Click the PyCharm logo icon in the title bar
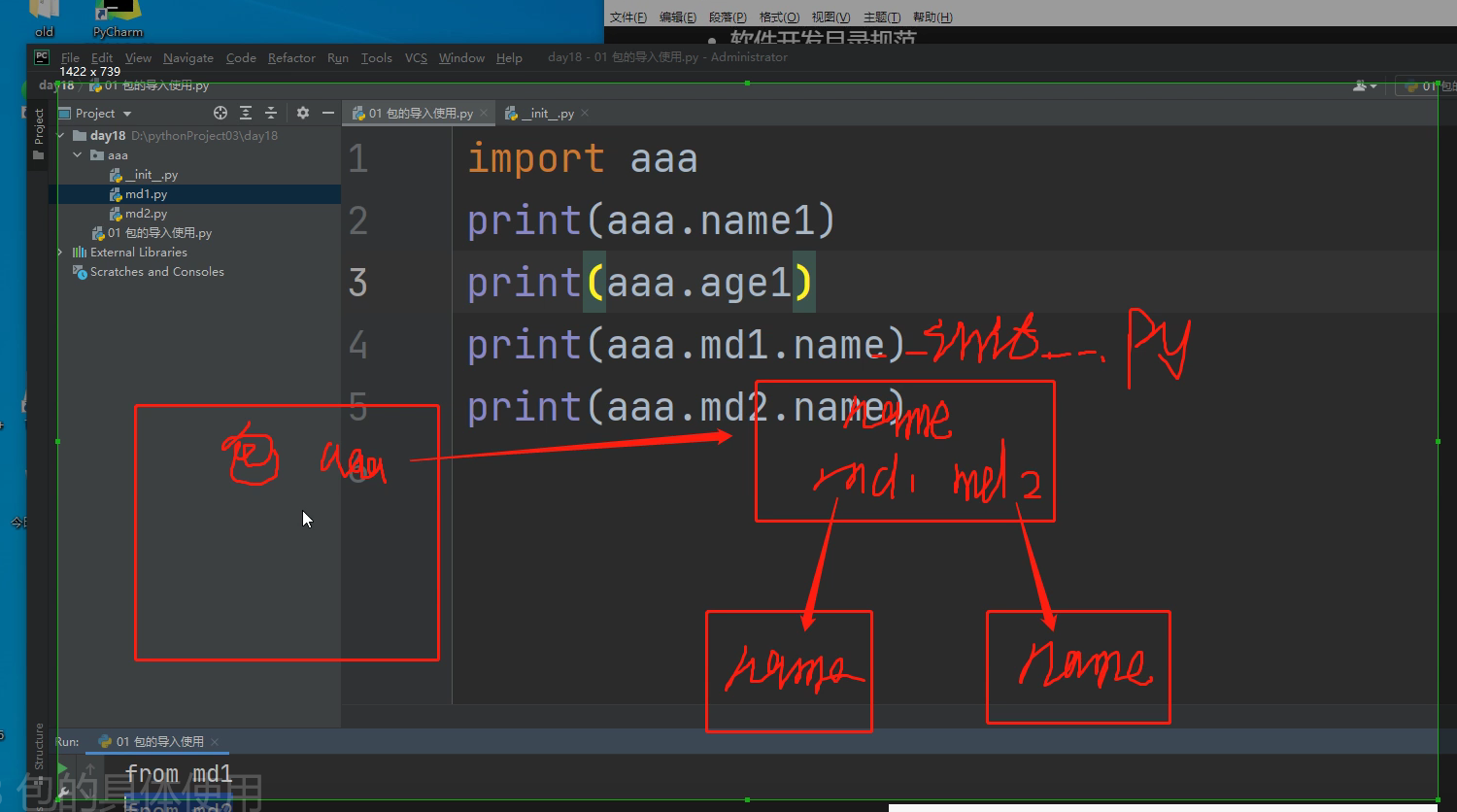This screenshot has height=812, width=1457. coord(42,57)
